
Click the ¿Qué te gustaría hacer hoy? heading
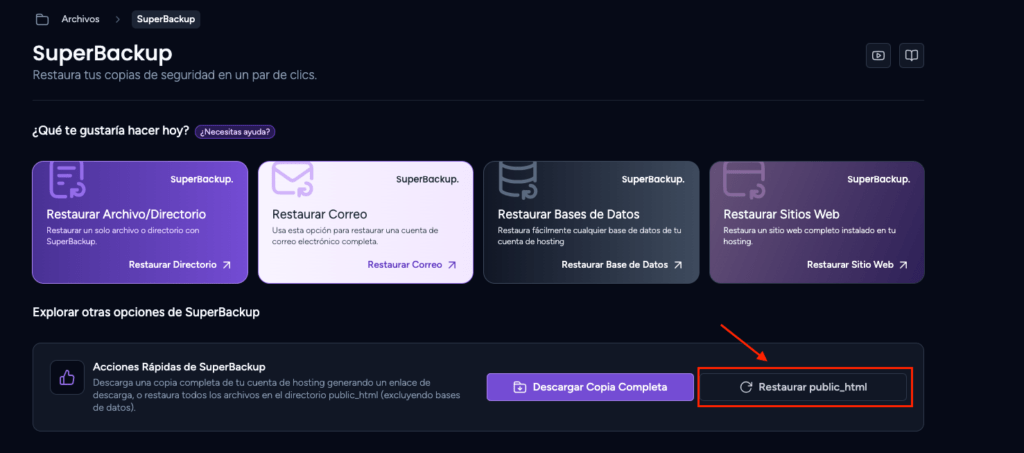point(111,131)
